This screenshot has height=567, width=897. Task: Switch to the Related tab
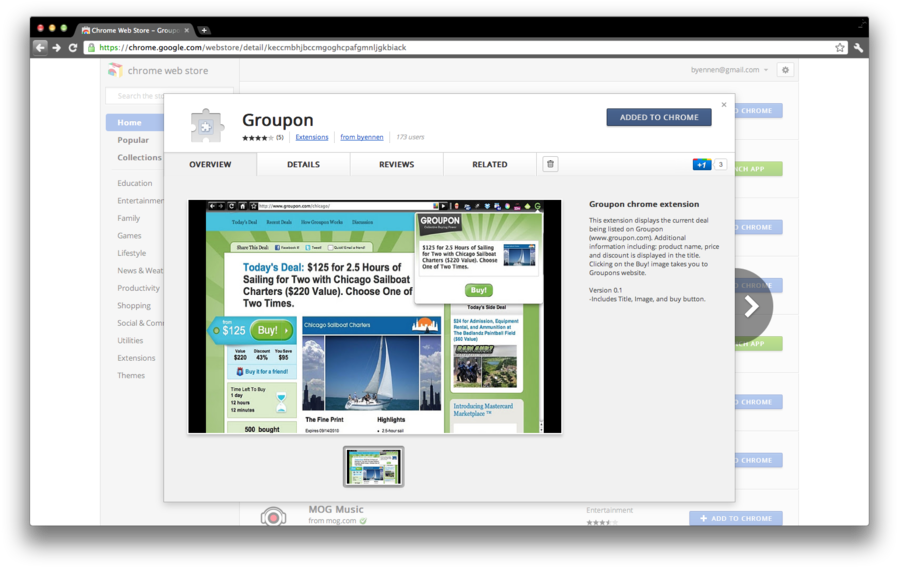[490, 164]
